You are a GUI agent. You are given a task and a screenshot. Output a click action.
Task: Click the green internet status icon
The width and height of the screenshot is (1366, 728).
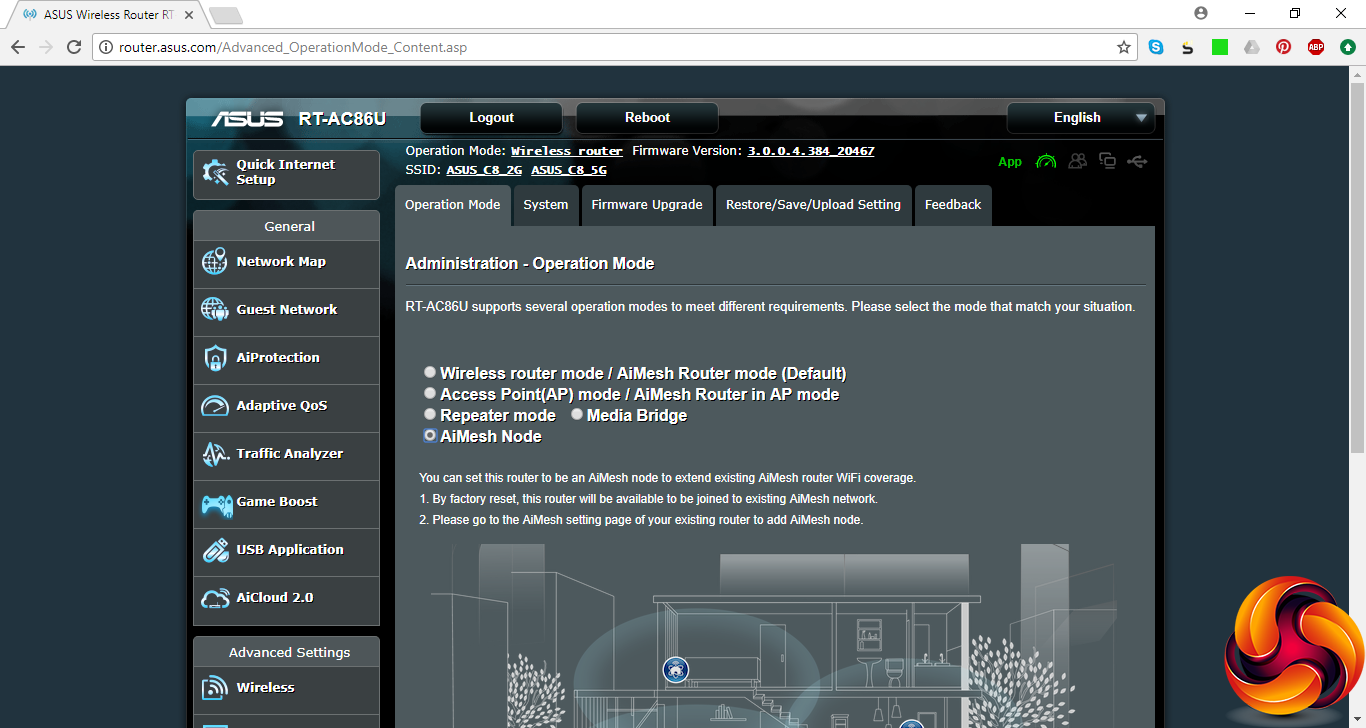[1046, 161]
